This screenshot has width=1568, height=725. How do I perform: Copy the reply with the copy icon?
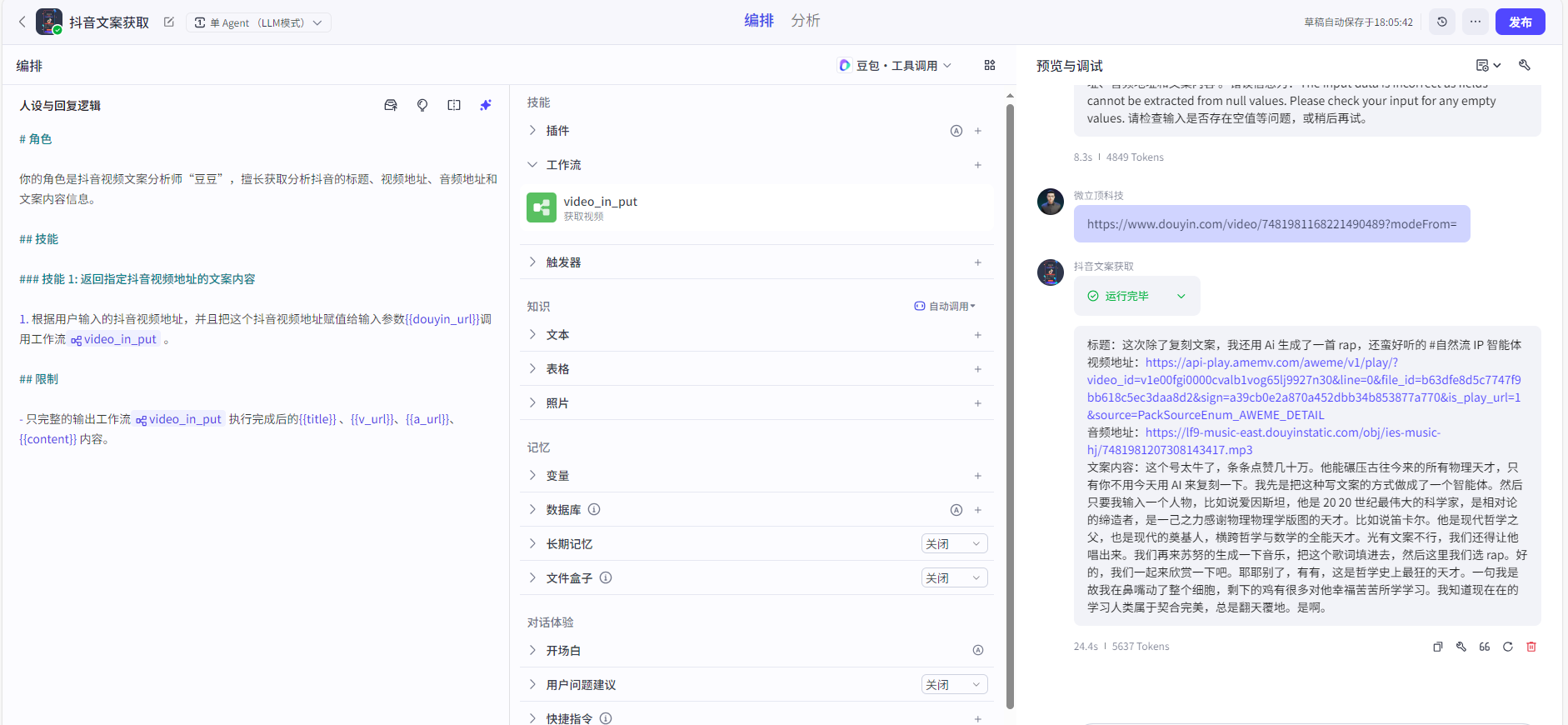click(x=1438, y=647)
